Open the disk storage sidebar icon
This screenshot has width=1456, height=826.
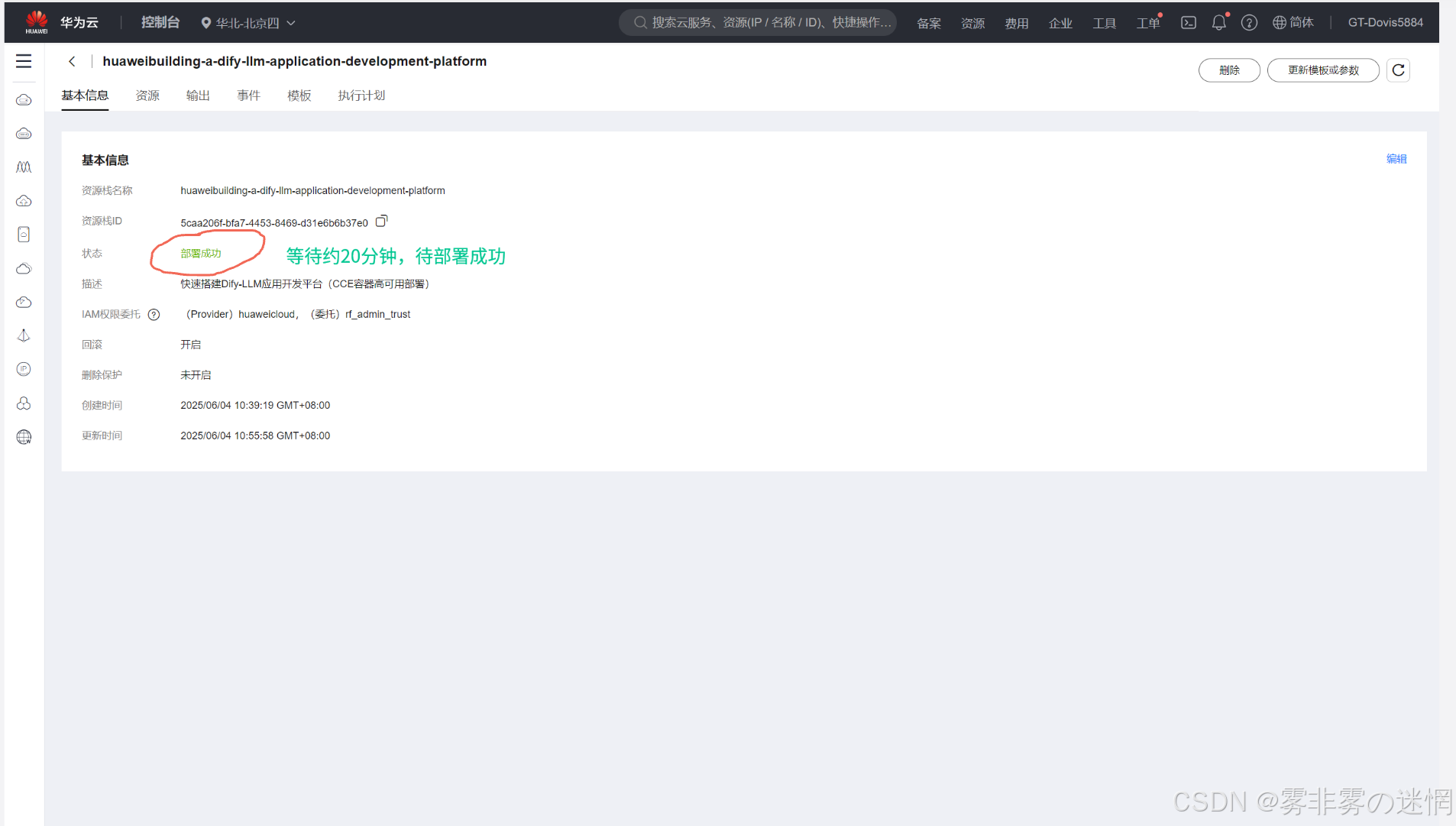(x=24, y=235)
